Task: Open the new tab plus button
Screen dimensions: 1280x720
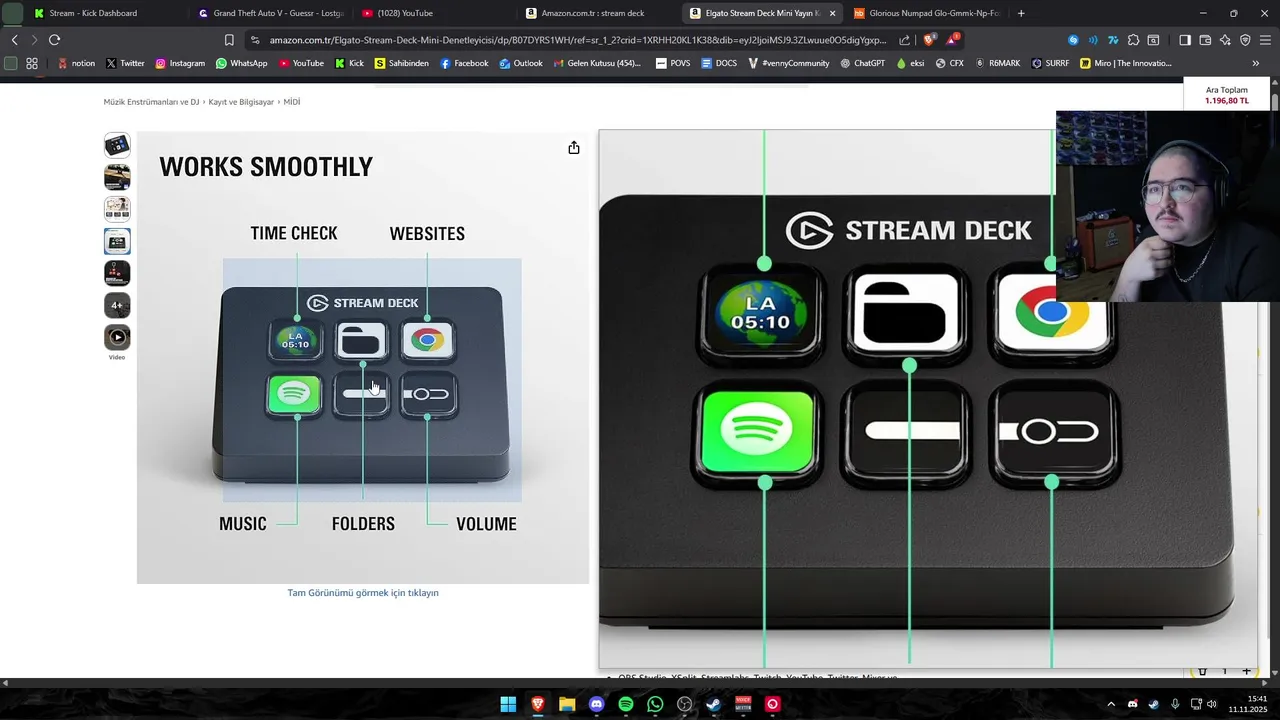Action: coord(1021,13)
